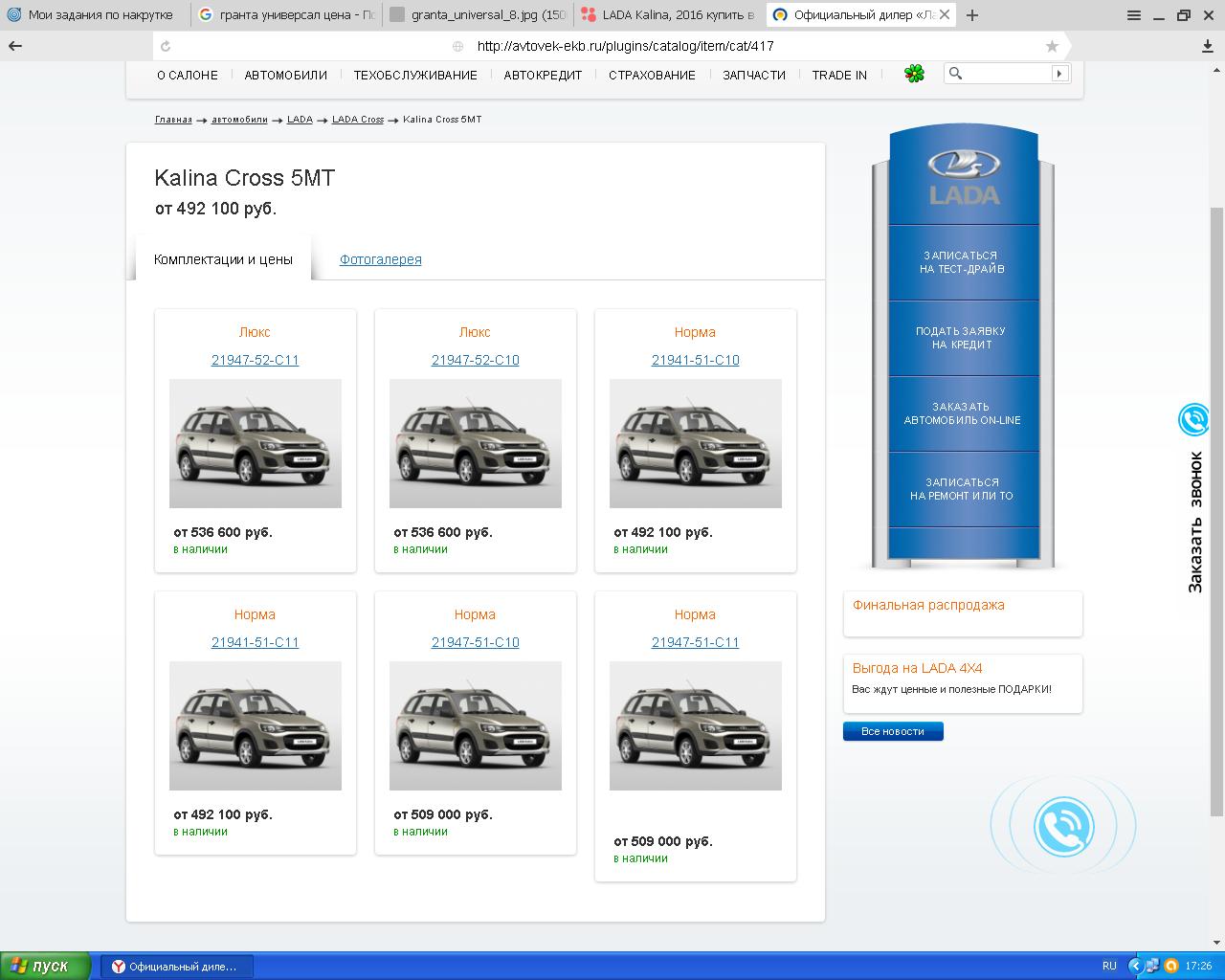This screenshot has height=980, width=1225.
Task: Click the green ICQ flower icon
Action: [x=914, y=74]
